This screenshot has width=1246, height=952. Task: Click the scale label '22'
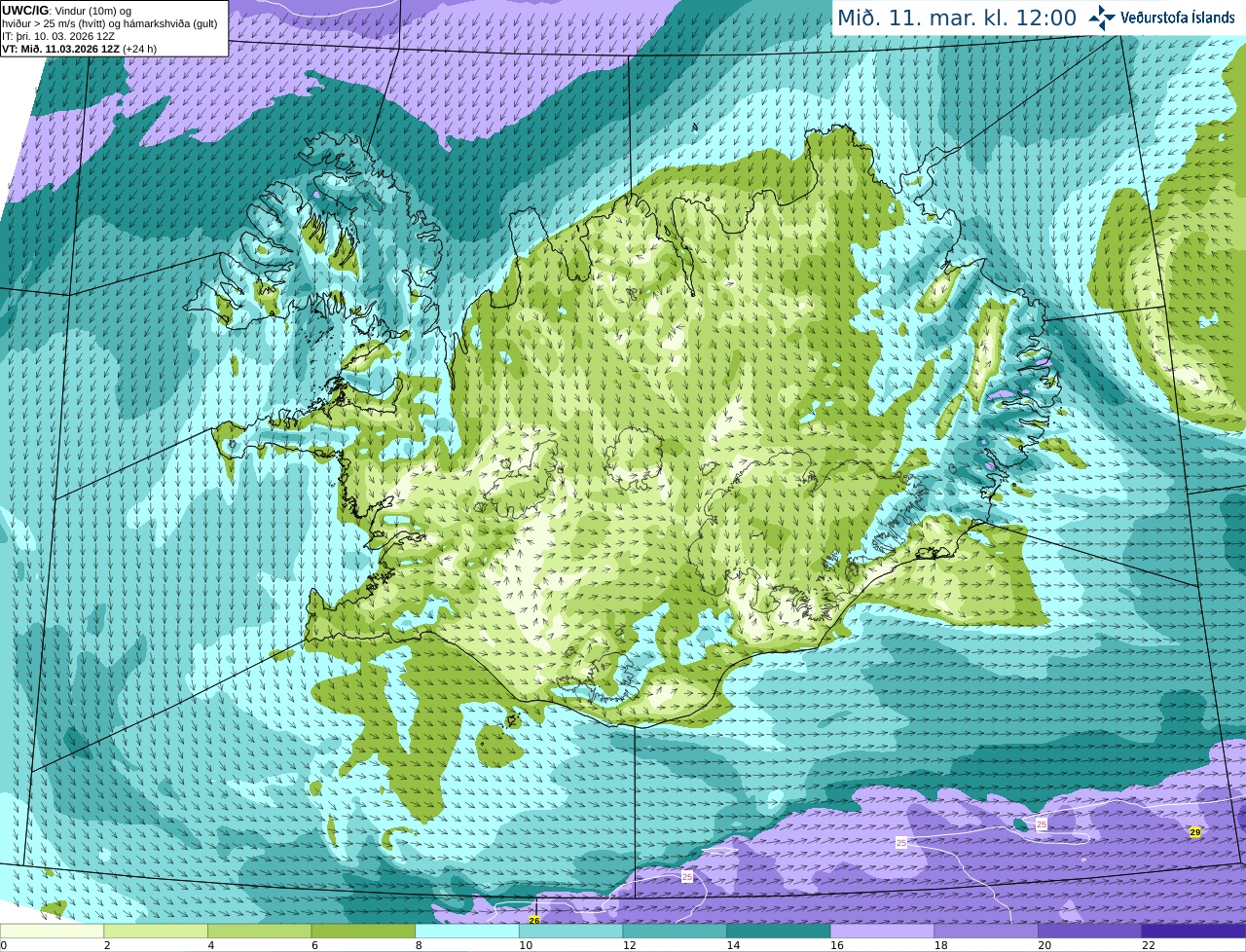1149,945
